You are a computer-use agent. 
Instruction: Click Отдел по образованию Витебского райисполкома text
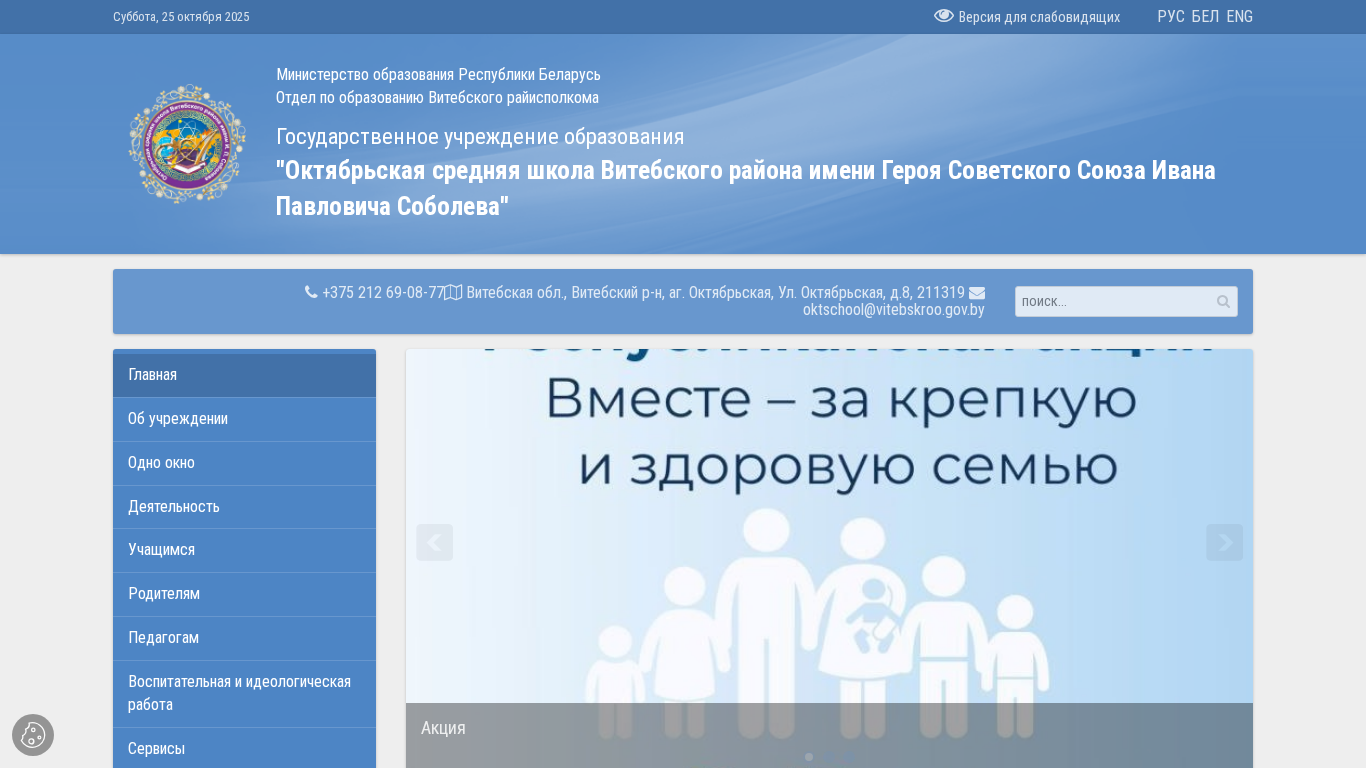[x=437, y=98]
